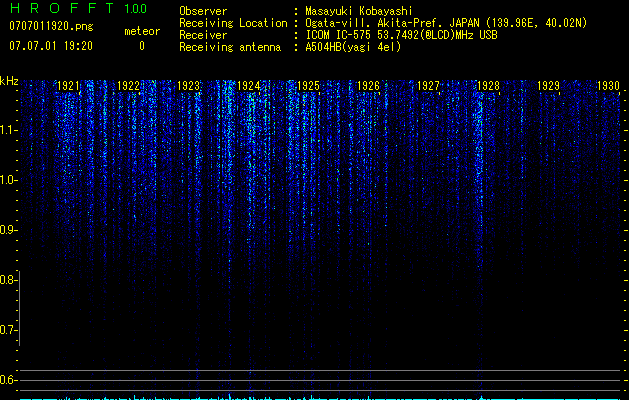This screenshot has width=629, height=400.
Task: Click the 0.6 kHz axis label
Action: point(8,380)
